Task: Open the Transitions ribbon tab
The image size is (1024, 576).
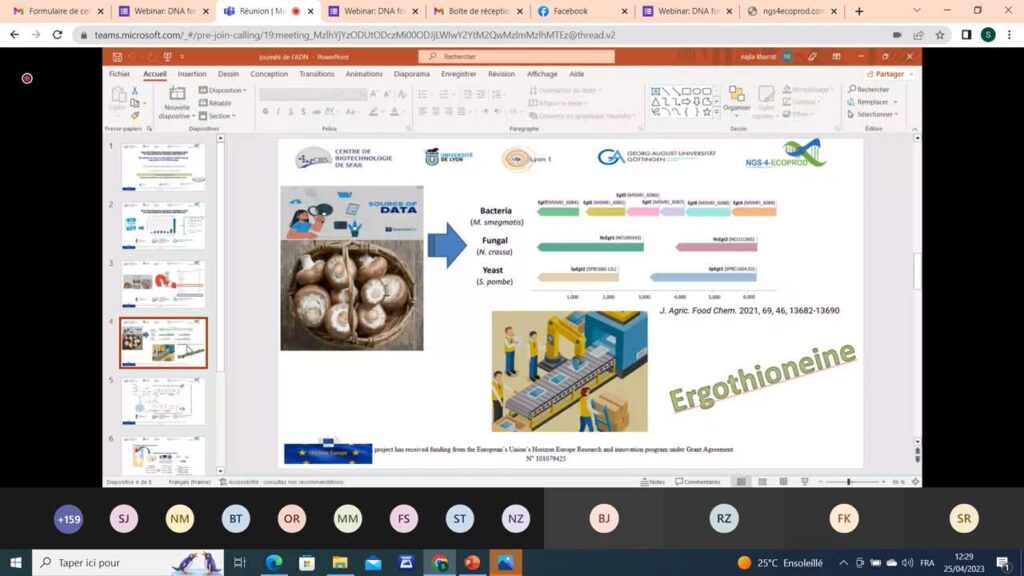Action: (316, 74)
